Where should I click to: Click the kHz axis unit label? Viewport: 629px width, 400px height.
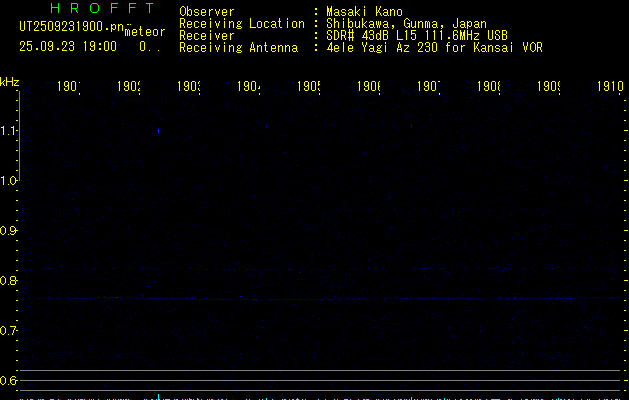10,81
